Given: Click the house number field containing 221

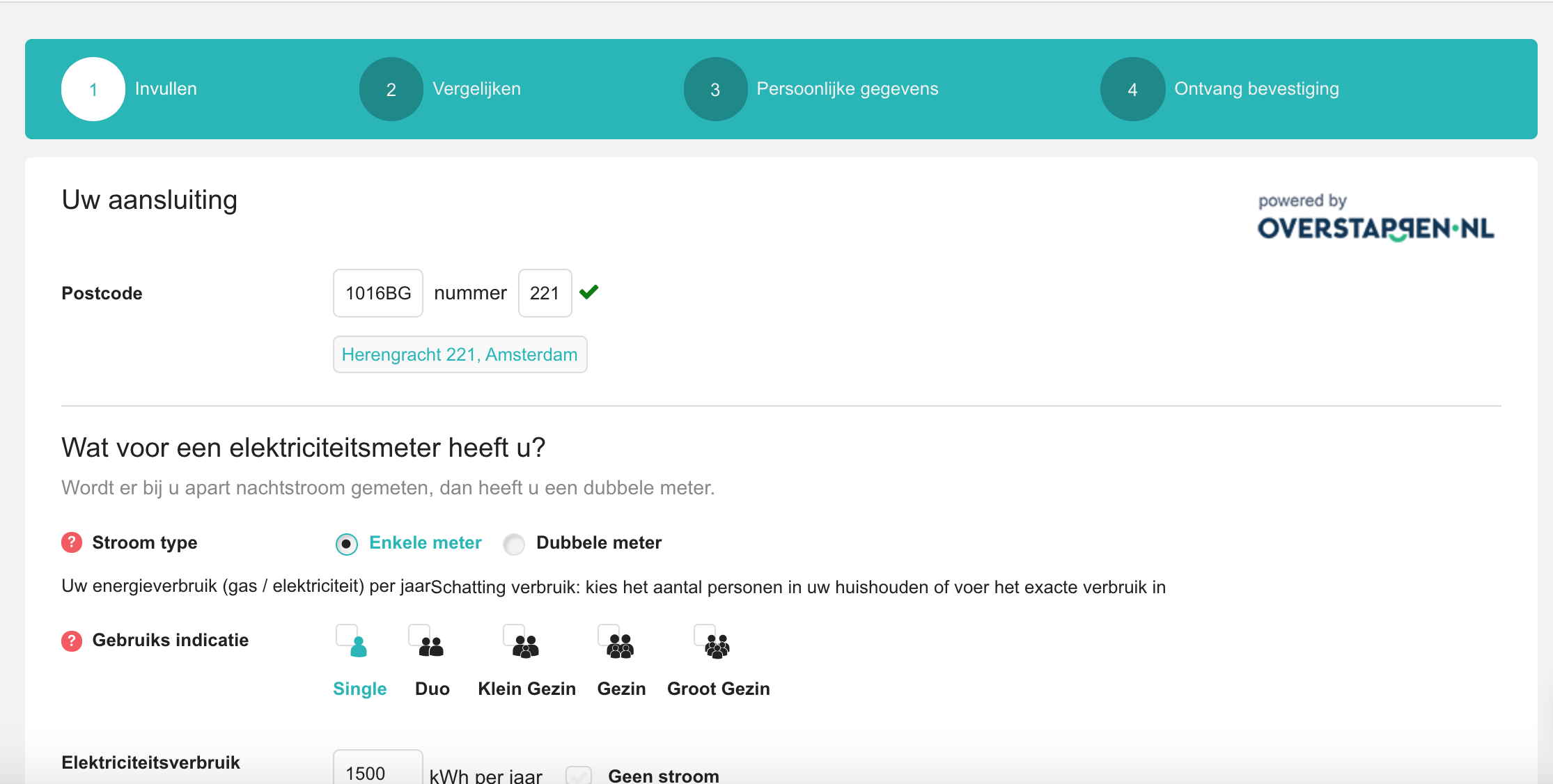Looking at the screenshot, I should pos(545,293).
